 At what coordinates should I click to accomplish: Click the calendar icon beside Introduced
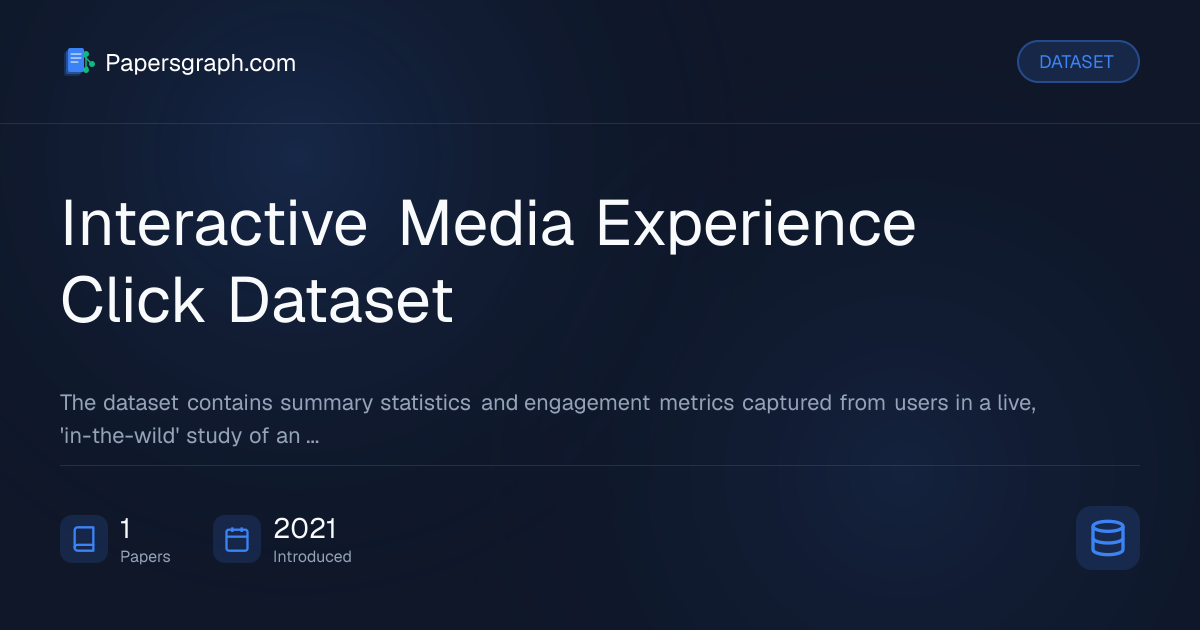237,540
